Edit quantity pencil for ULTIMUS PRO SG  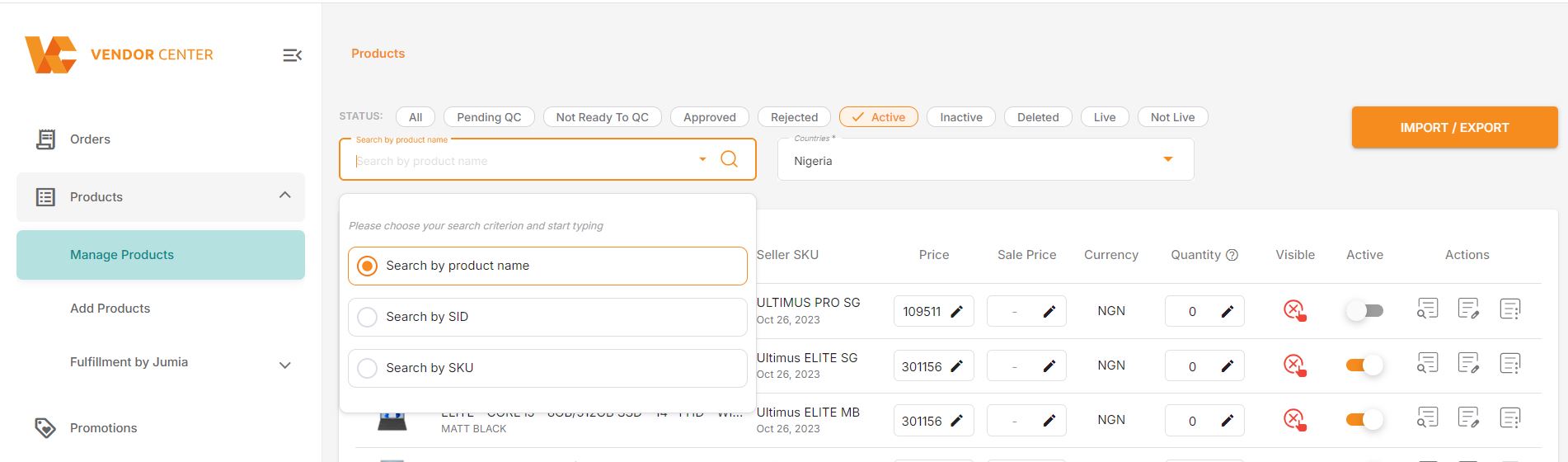coord(1227,312)
